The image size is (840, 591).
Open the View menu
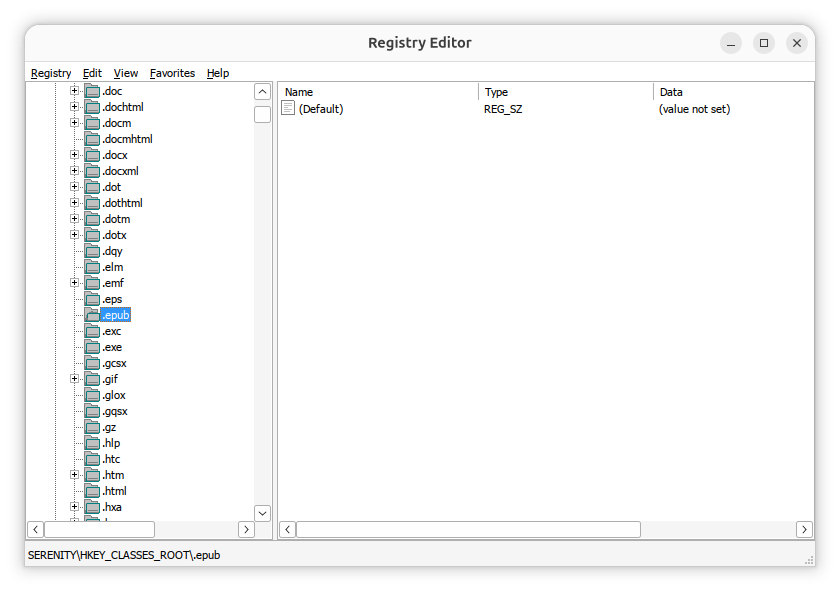tap(126, 73)
